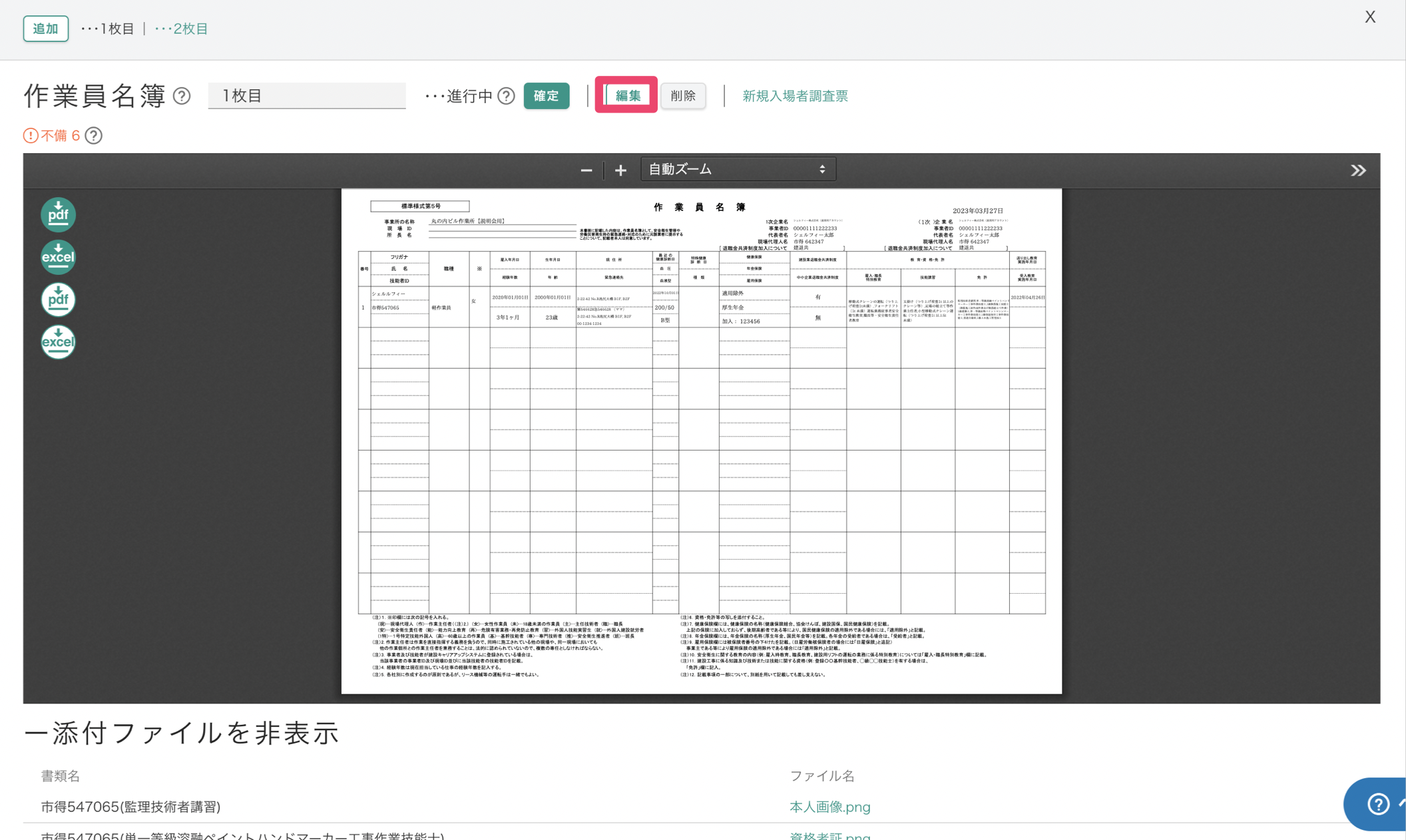Click the worker roster PDF page preview
The width and height of the screenshot is (1406, 840).
(x=701, y=441)
